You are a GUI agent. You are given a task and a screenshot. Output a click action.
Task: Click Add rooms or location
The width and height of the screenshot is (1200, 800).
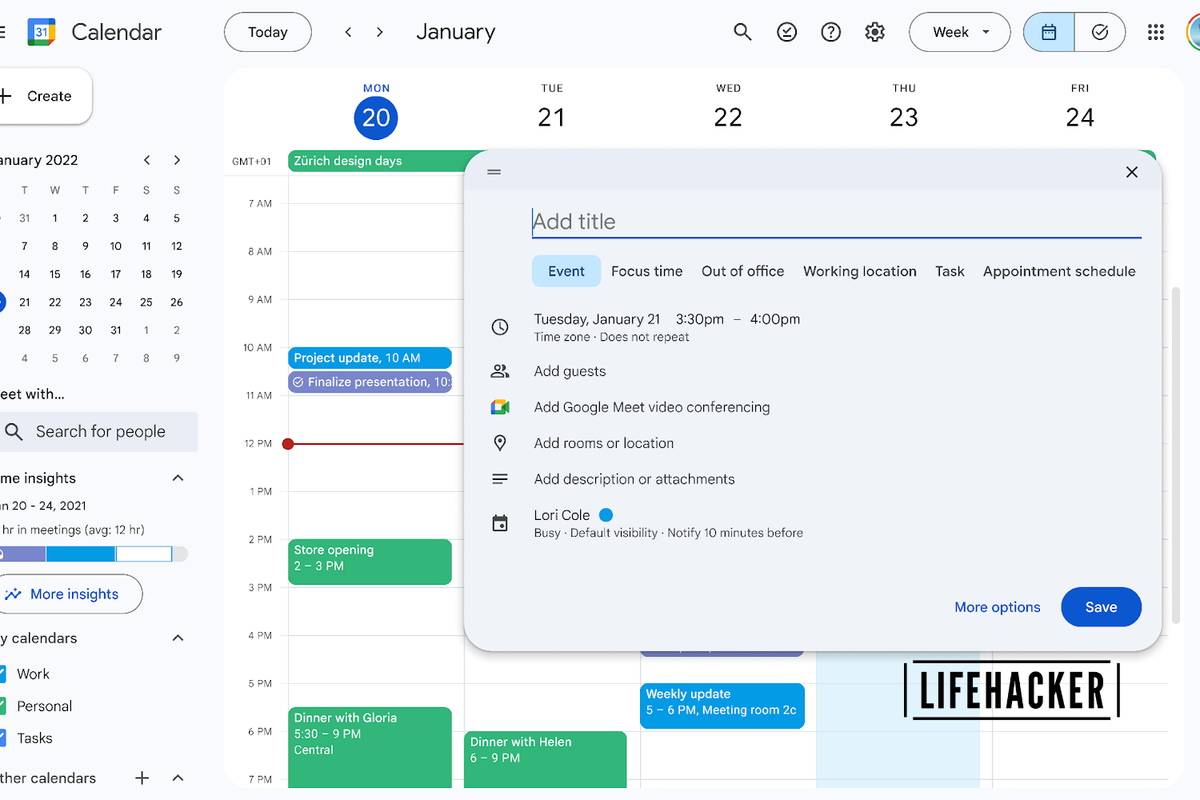[x=604, y=443]
